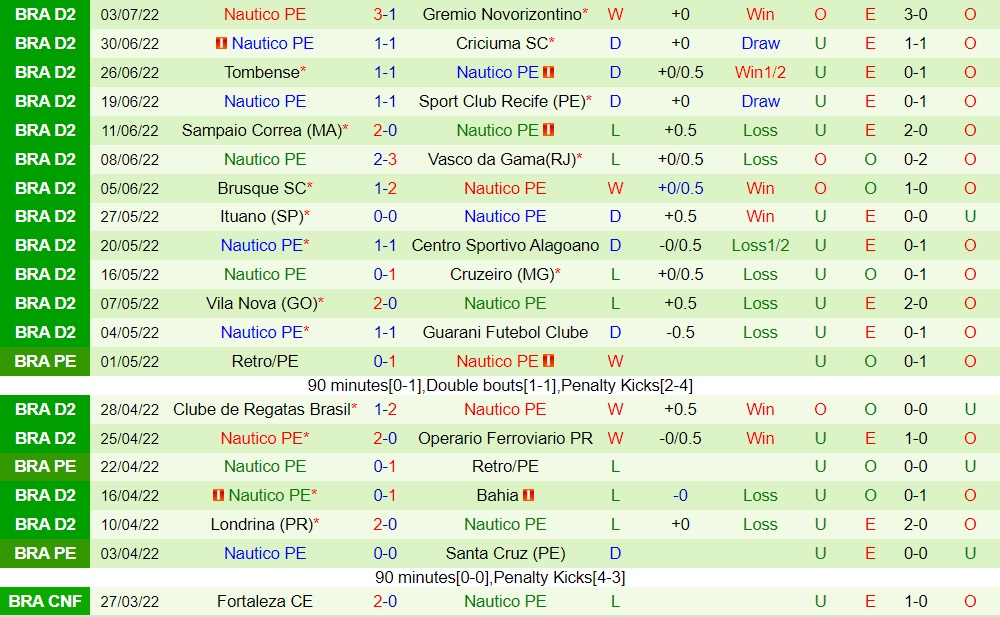Click the card icon in the Sampaio Correa match row
This screenshot has width=1000, height=617.
click(x=548, y=131)
